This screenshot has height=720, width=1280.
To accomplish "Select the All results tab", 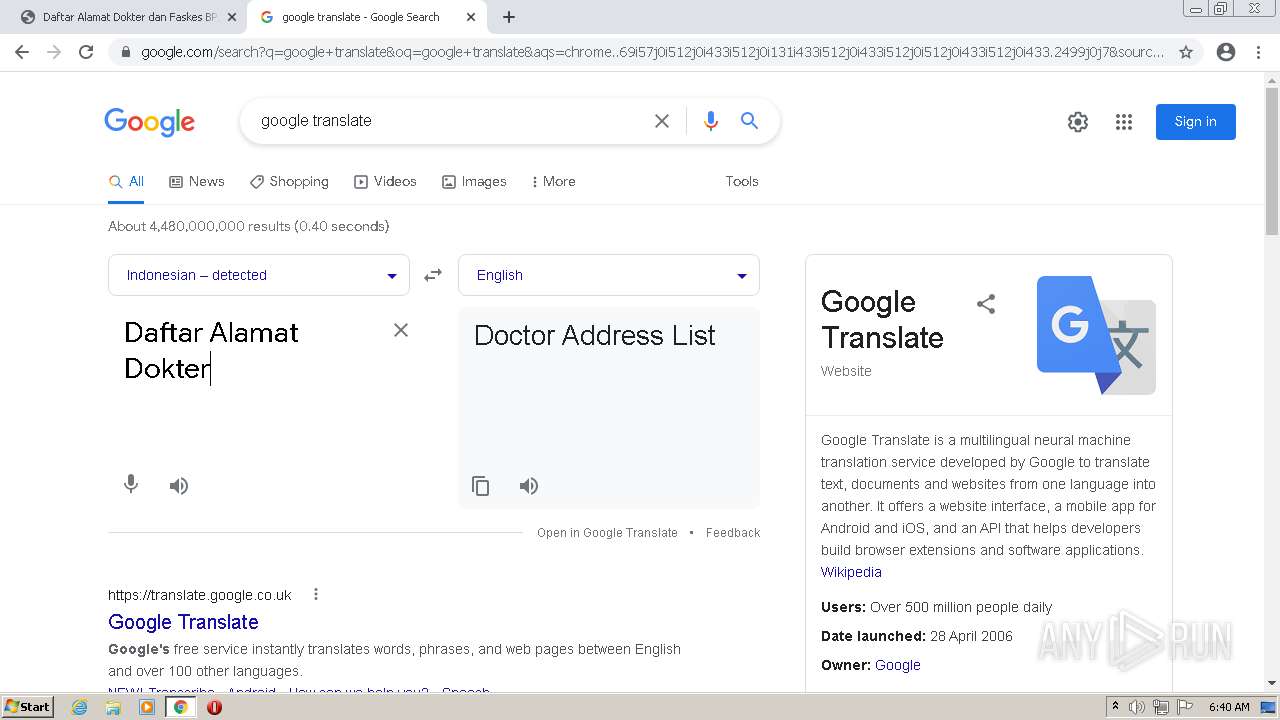I will point(126,181).
